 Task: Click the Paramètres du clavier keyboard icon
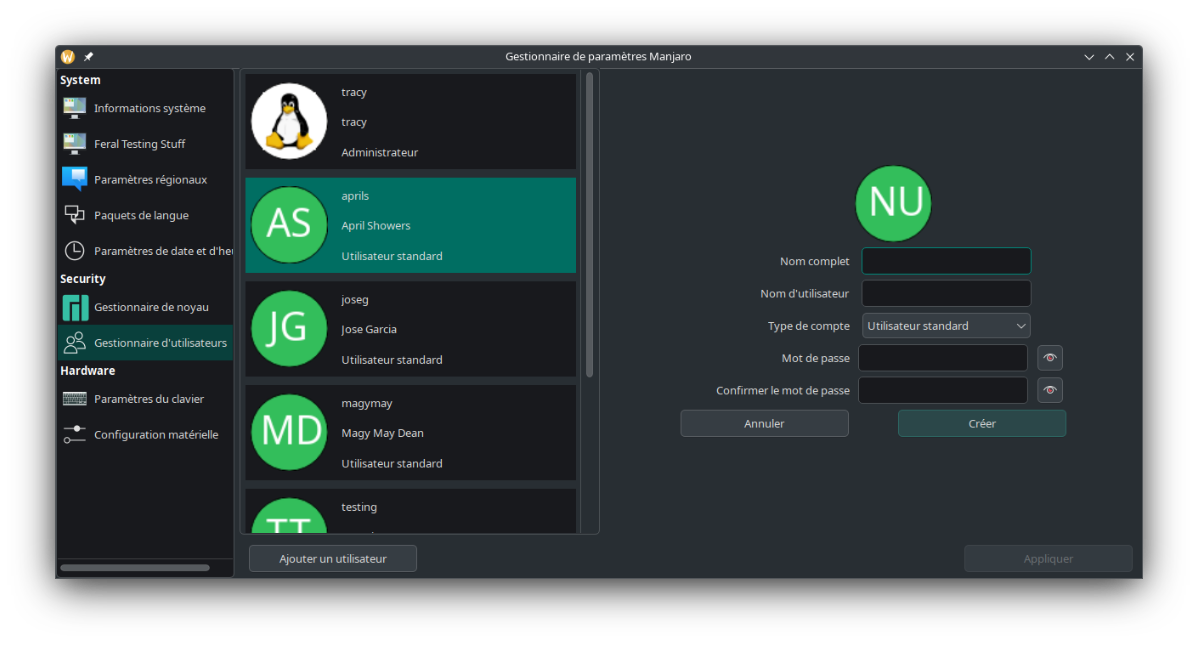pyautogui.click(x=74, y=399)
